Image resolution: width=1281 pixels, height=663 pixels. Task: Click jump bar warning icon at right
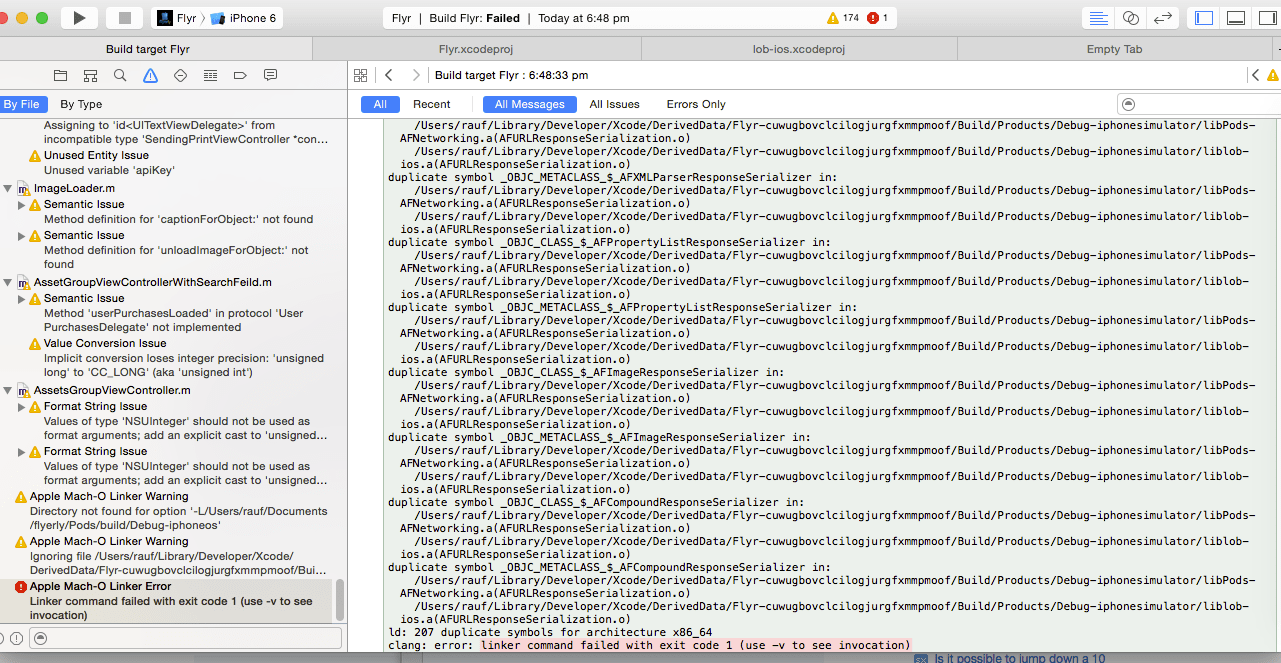[x=1273, y=75]
